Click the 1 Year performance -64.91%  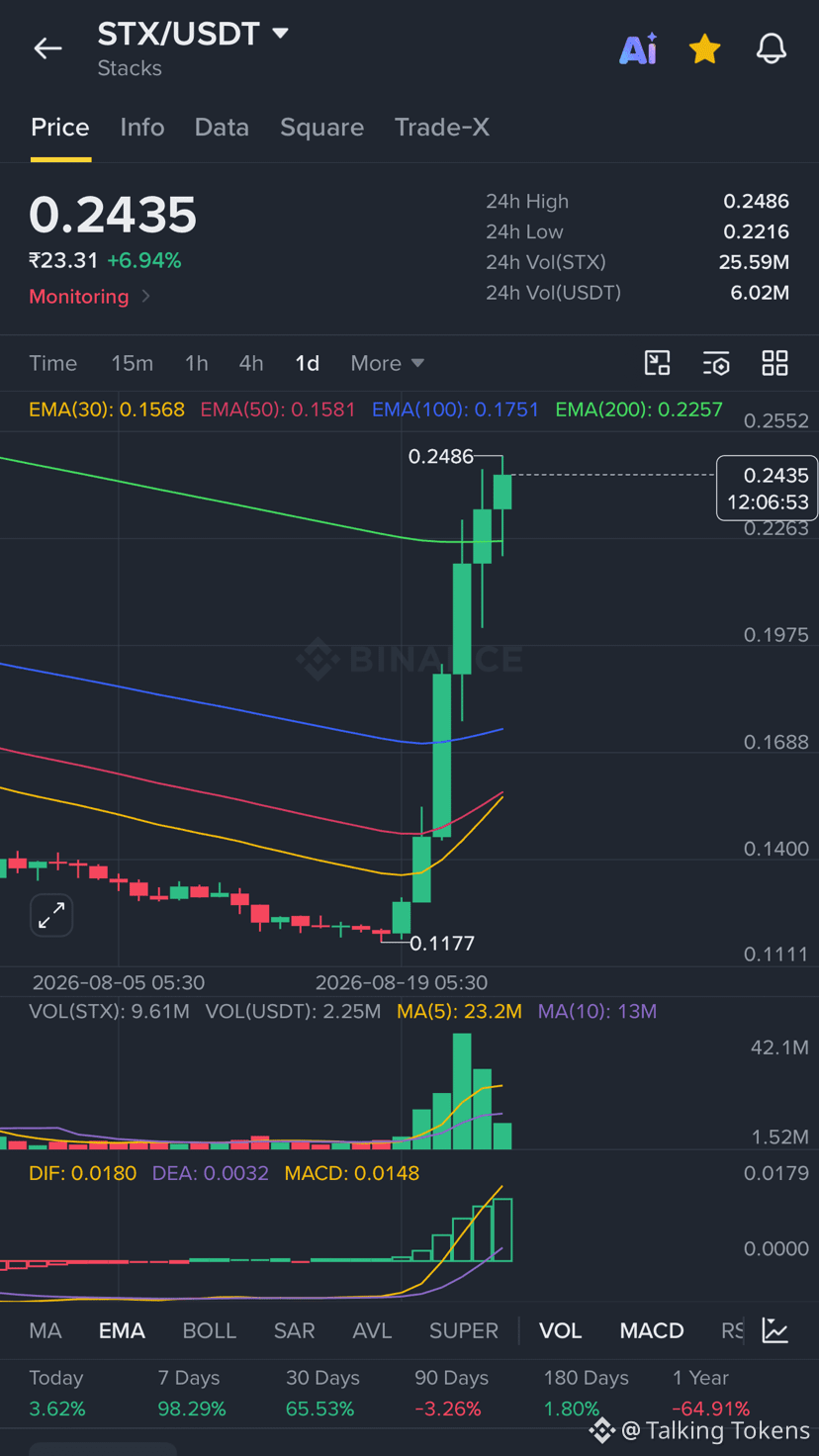[710, 1409]
